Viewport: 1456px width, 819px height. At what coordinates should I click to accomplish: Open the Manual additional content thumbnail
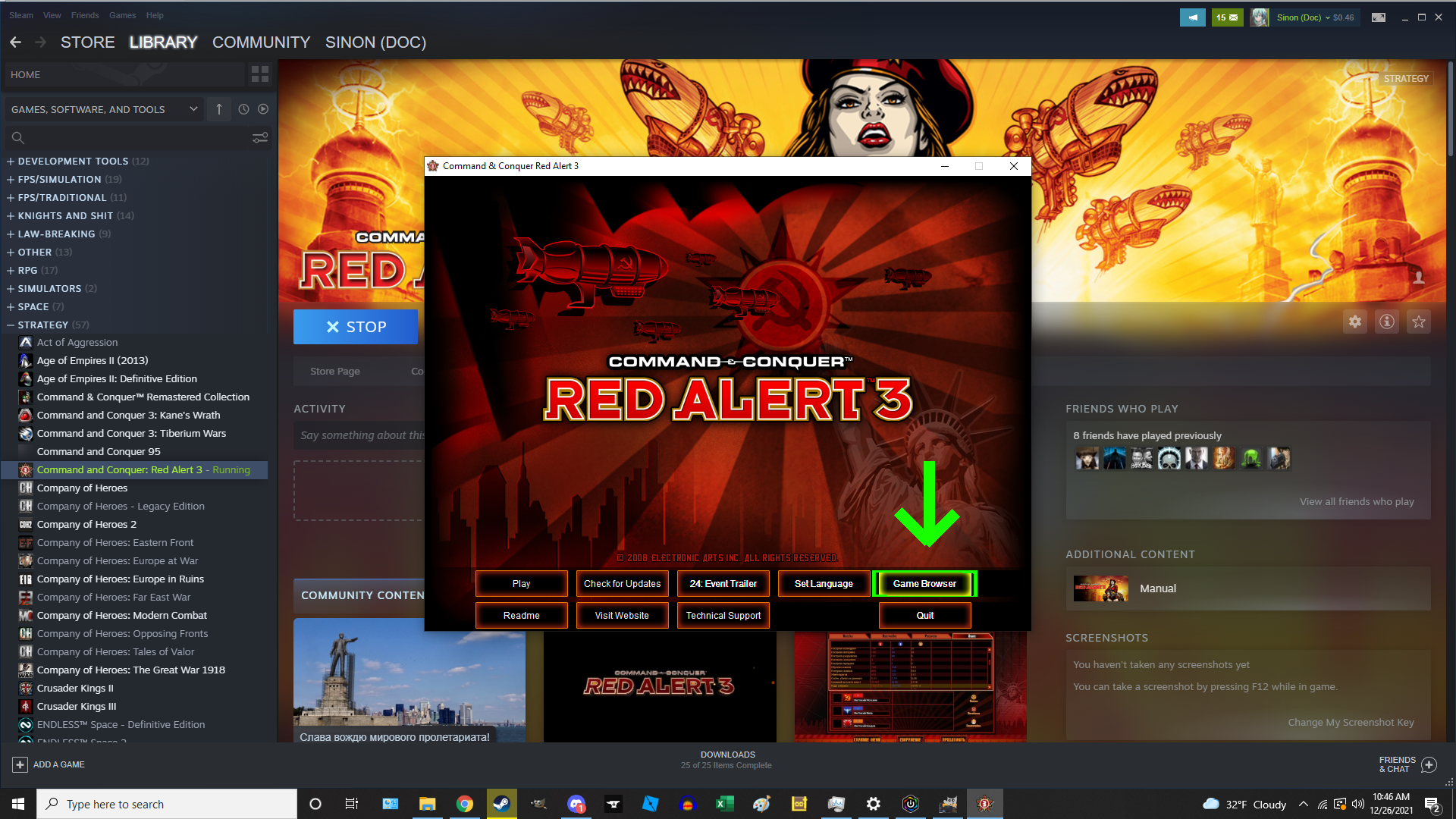1101,588
